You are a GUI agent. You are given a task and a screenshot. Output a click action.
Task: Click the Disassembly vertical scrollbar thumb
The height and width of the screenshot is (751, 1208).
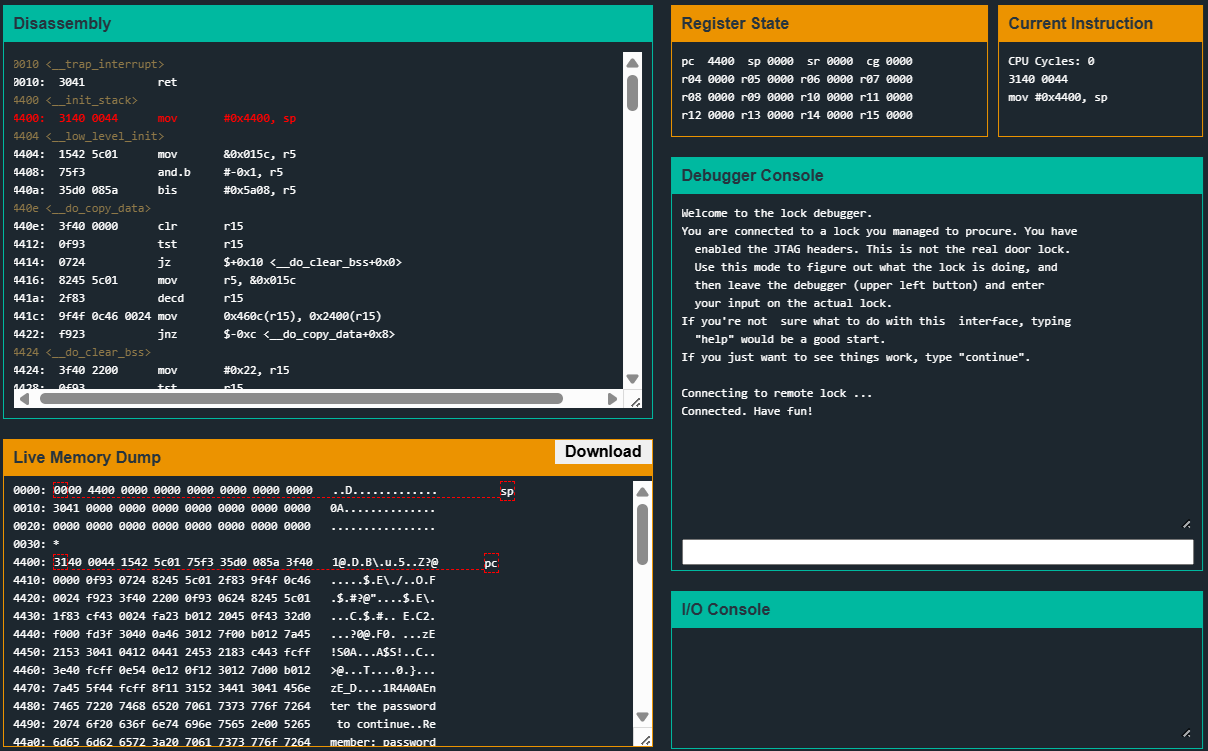pyautogui.click(x=632, y=92)
